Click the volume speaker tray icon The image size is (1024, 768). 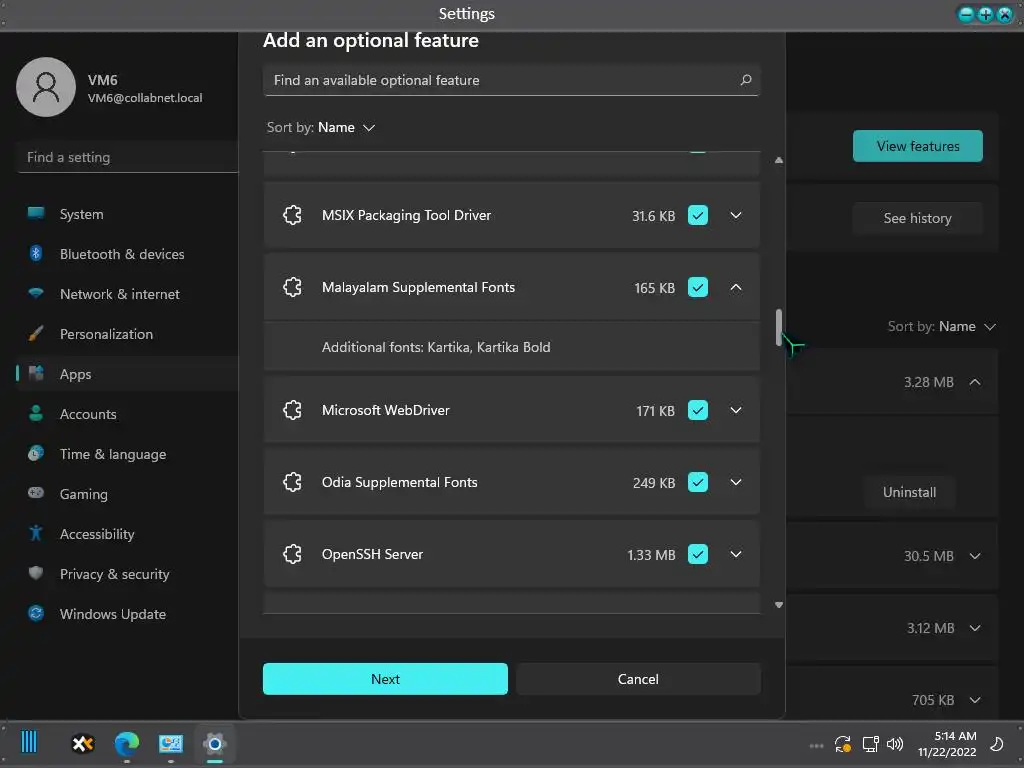[895, 744]
